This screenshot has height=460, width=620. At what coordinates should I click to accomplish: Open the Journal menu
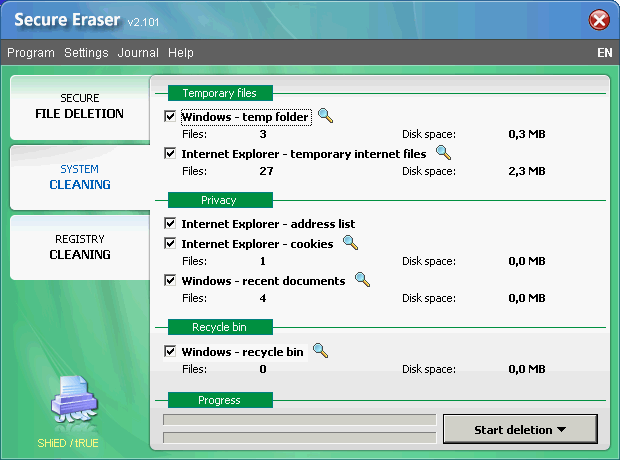[x=138, y=53]
